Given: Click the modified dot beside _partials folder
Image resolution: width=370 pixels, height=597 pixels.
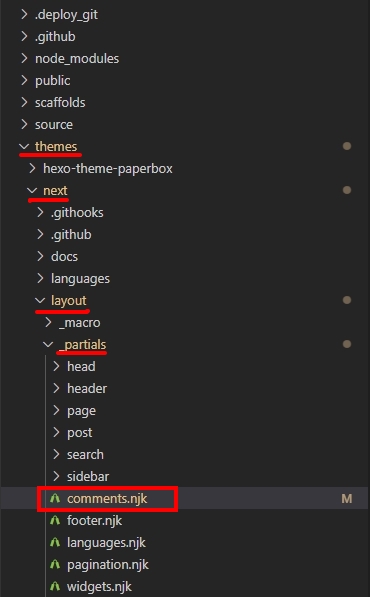Looking at the screenshot, I should 347,344.
